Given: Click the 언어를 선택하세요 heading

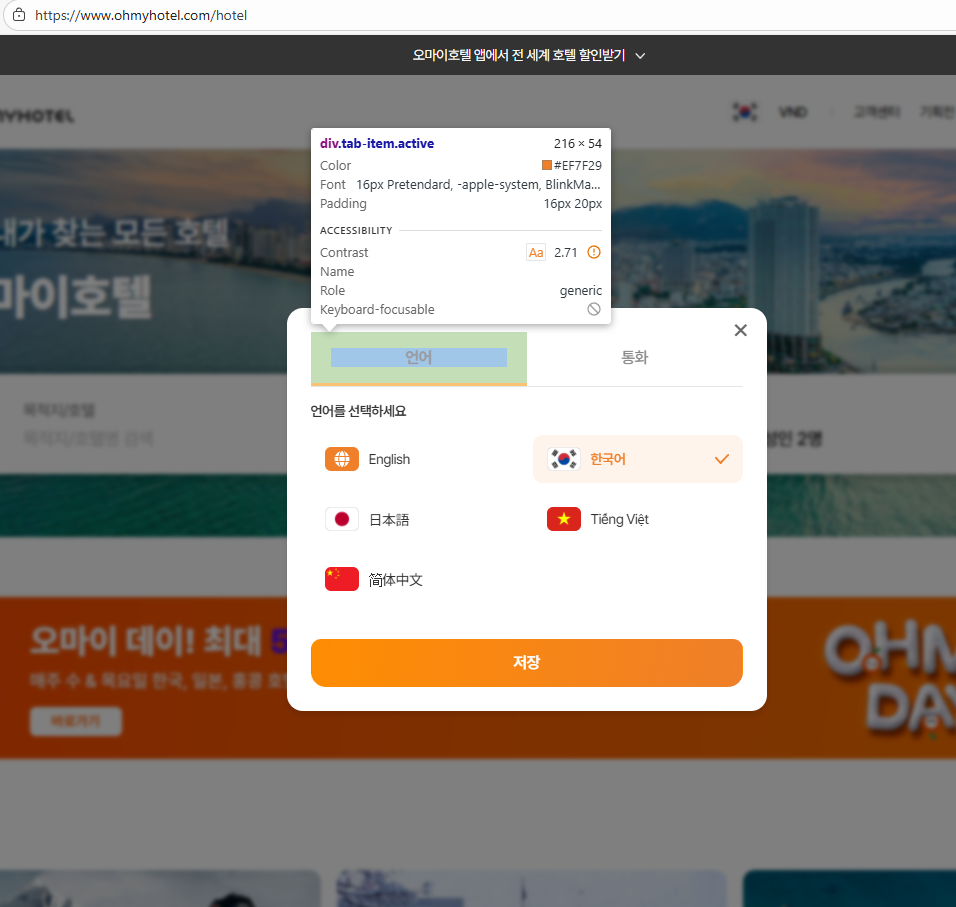Looking at the screenshot, I should (x=358, y=411).
